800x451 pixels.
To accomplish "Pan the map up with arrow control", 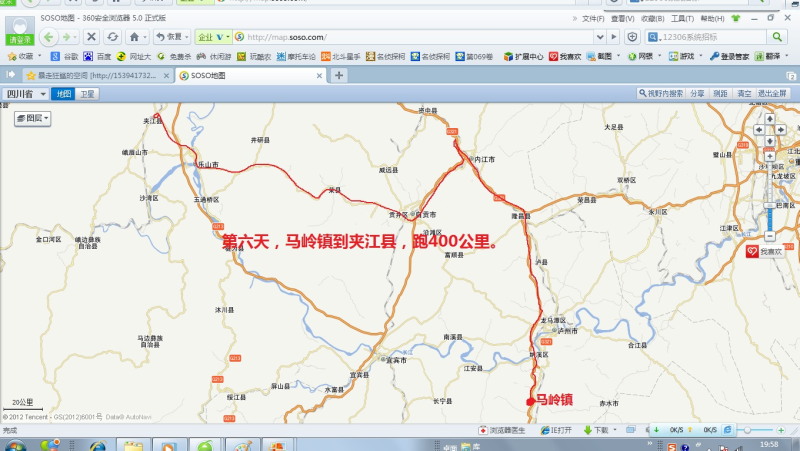I will click(770, 116).
